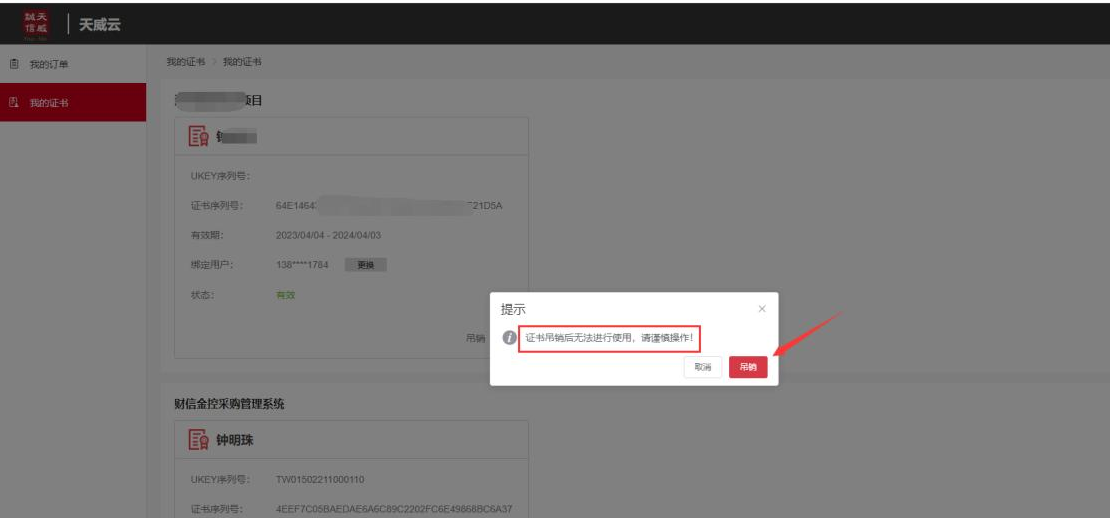Image resolution: width=1110 pixels, height=518 pixels.
Task: Click the green 有效 status label
Action: point(286,295)
